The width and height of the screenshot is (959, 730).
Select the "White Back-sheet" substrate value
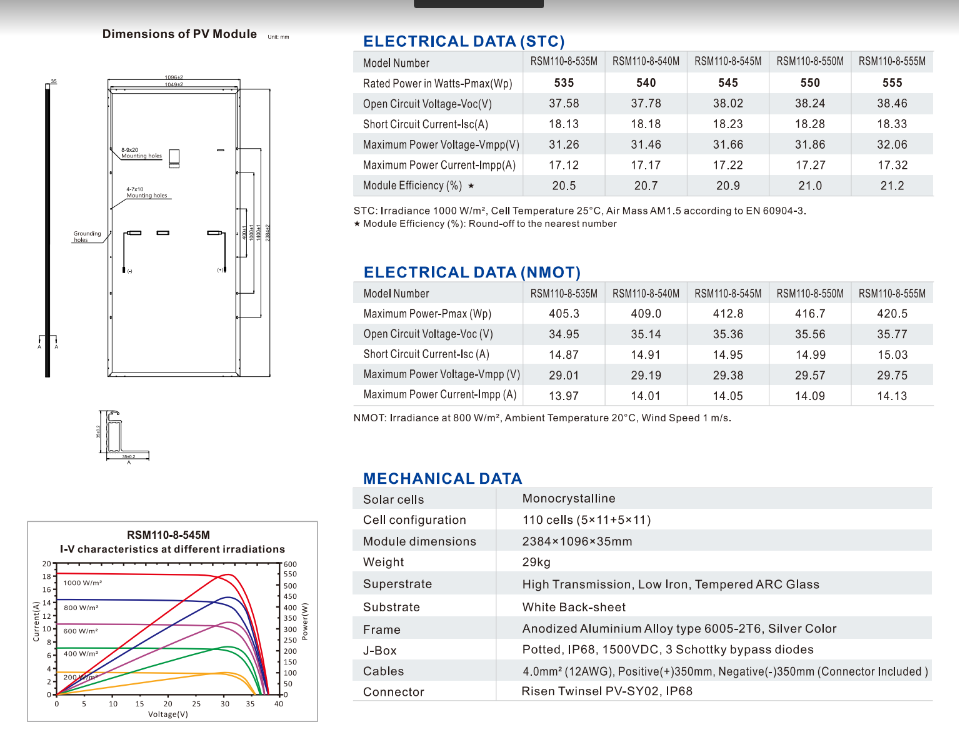(x=574, y=606)
